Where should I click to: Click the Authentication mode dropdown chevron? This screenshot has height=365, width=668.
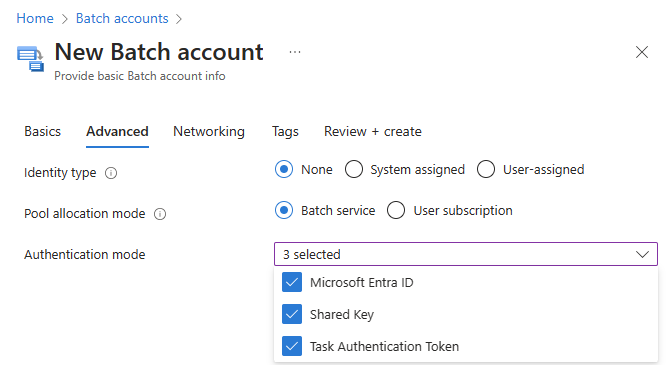click(x=642, y=255)
